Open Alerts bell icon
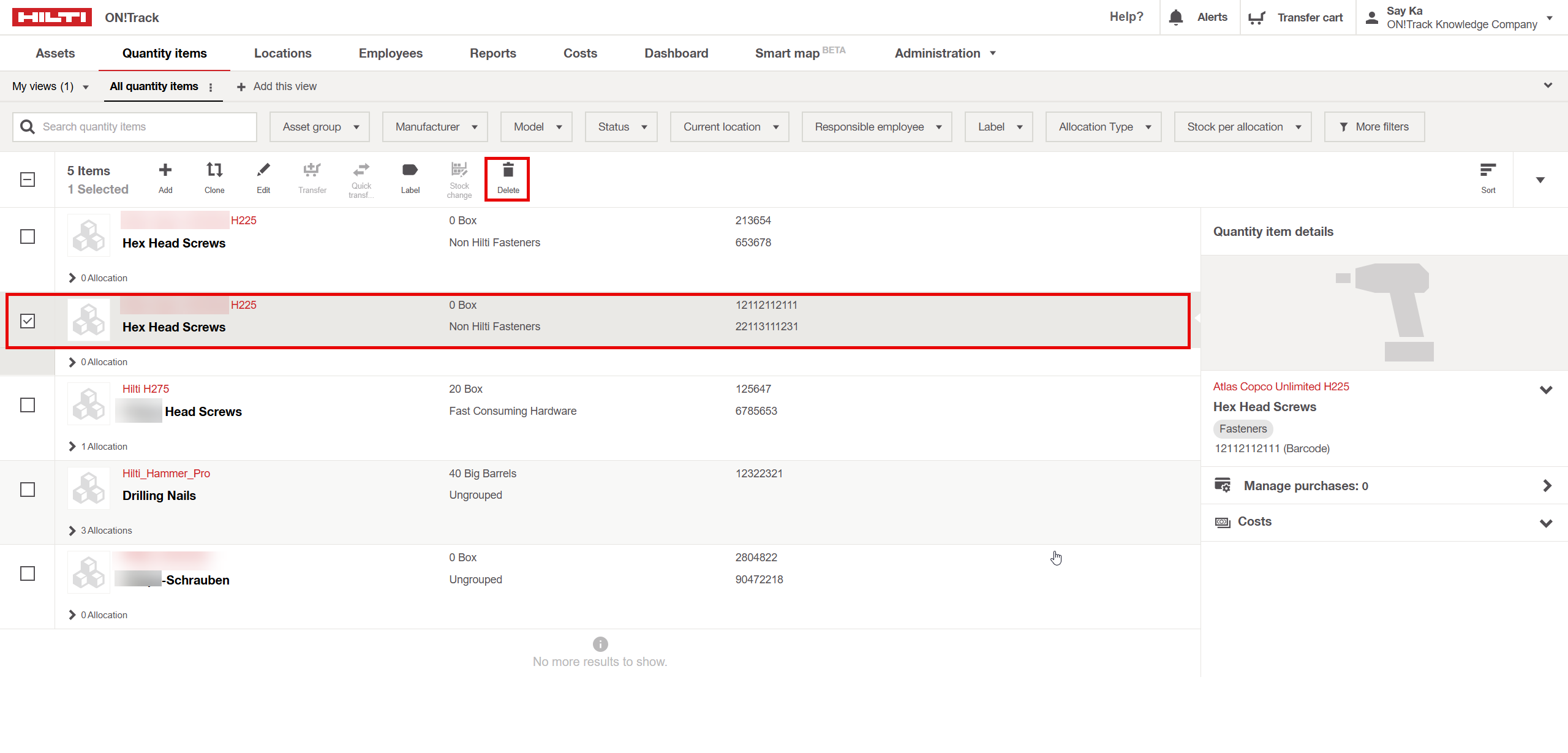The image size is (1568, 753). pos(1175,17)
